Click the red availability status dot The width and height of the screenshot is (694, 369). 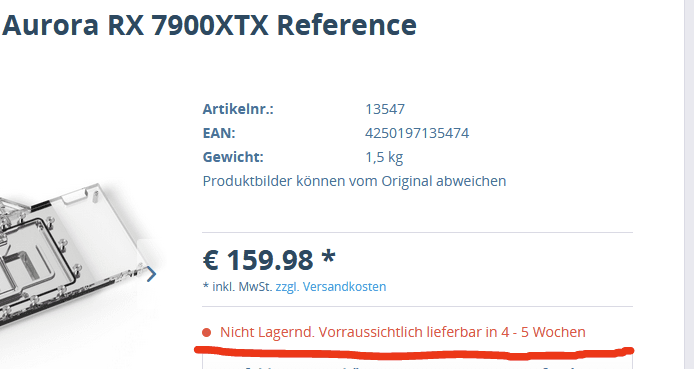[206, 332]
